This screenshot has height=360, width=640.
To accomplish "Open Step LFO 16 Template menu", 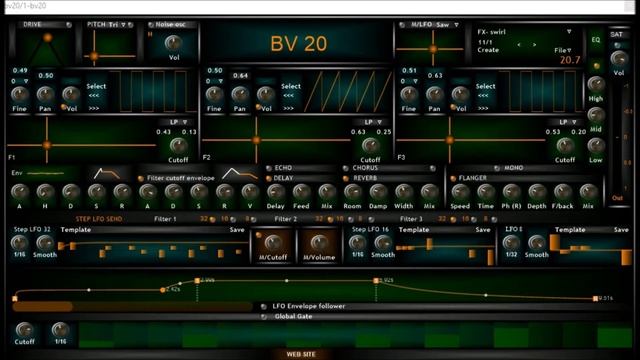I will pos(414,230).
